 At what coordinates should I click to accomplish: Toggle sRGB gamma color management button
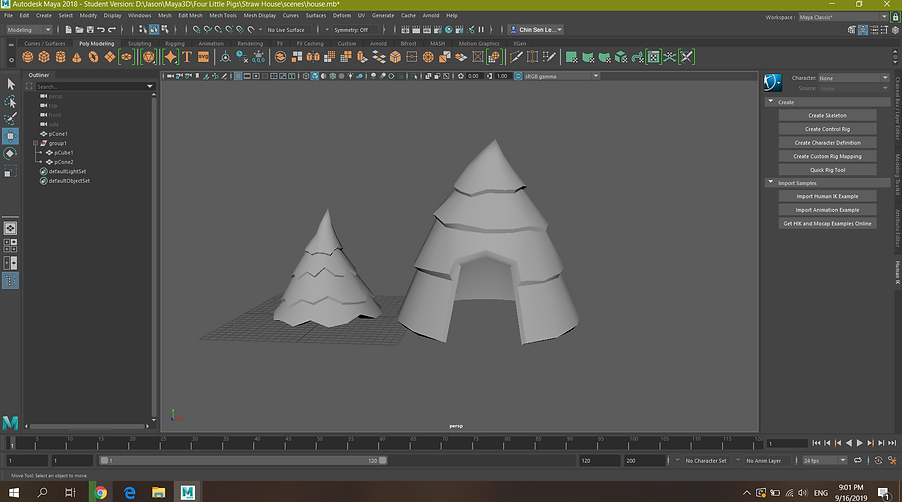pos(518,76)
